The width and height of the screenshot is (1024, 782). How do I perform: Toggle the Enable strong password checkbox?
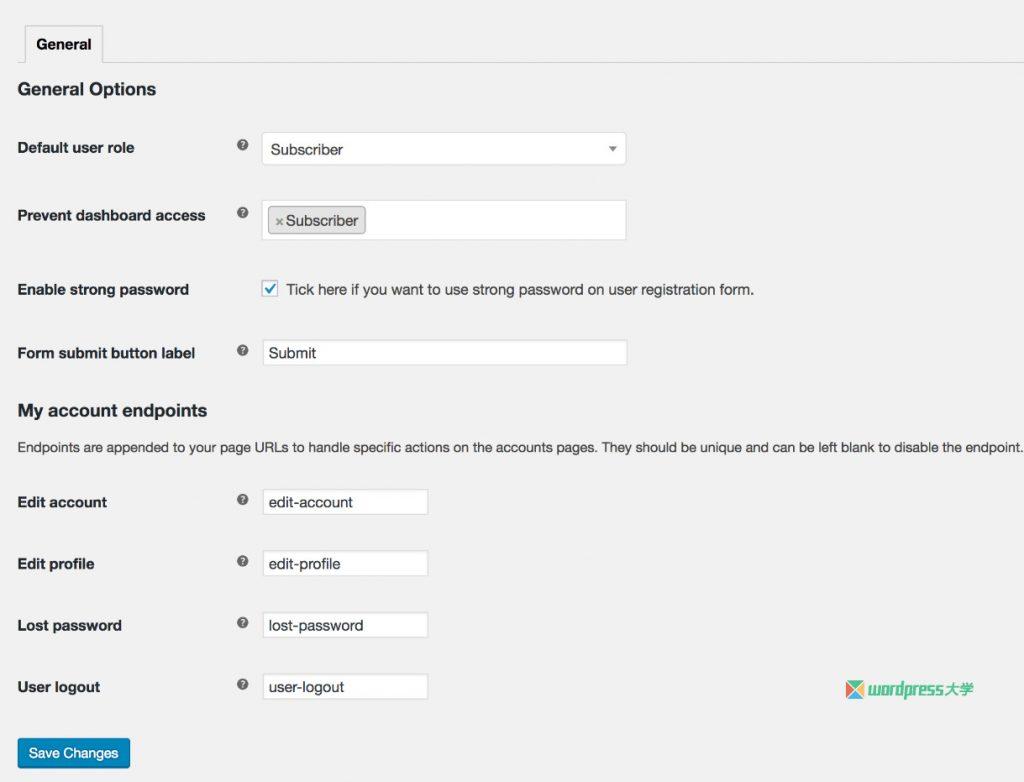point(270,289)
